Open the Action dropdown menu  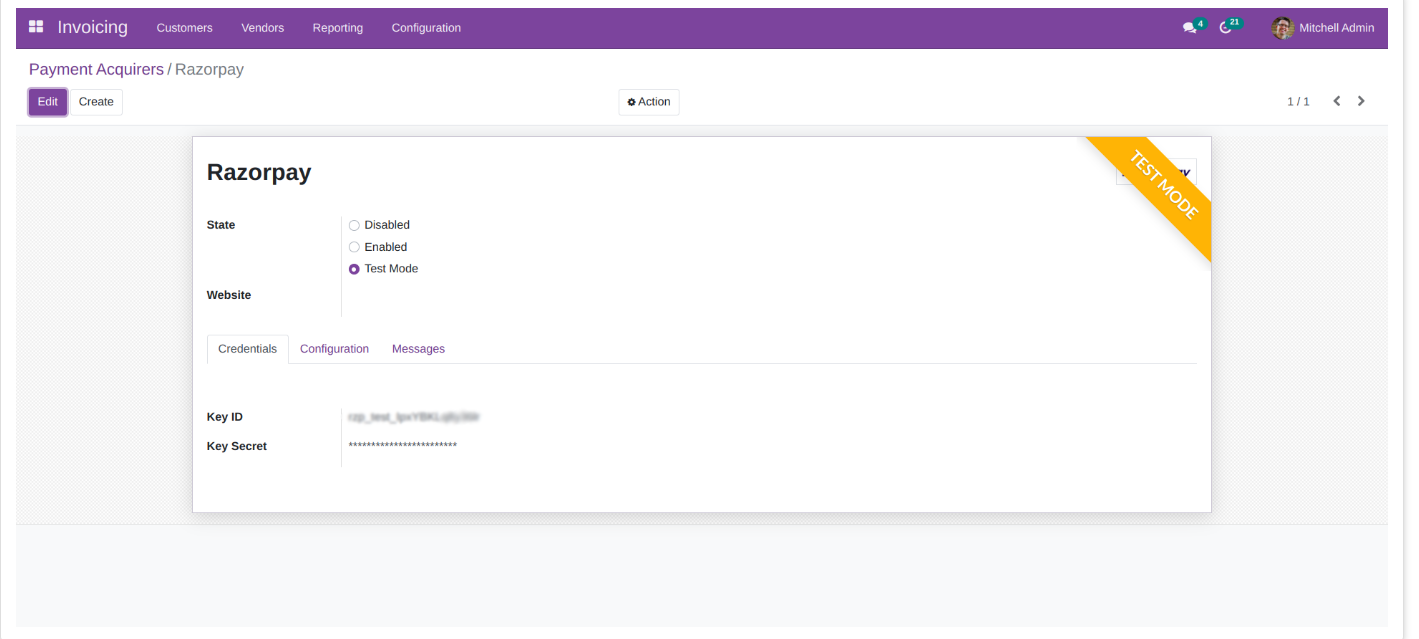coord(649,102)
